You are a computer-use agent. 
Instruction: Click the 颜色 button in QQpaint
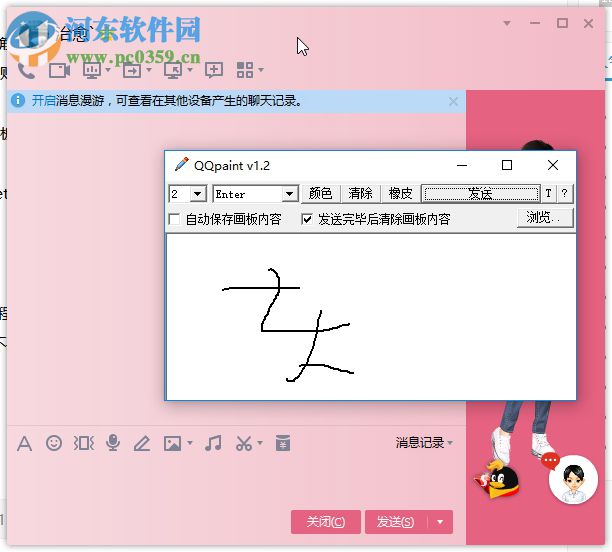320,193
